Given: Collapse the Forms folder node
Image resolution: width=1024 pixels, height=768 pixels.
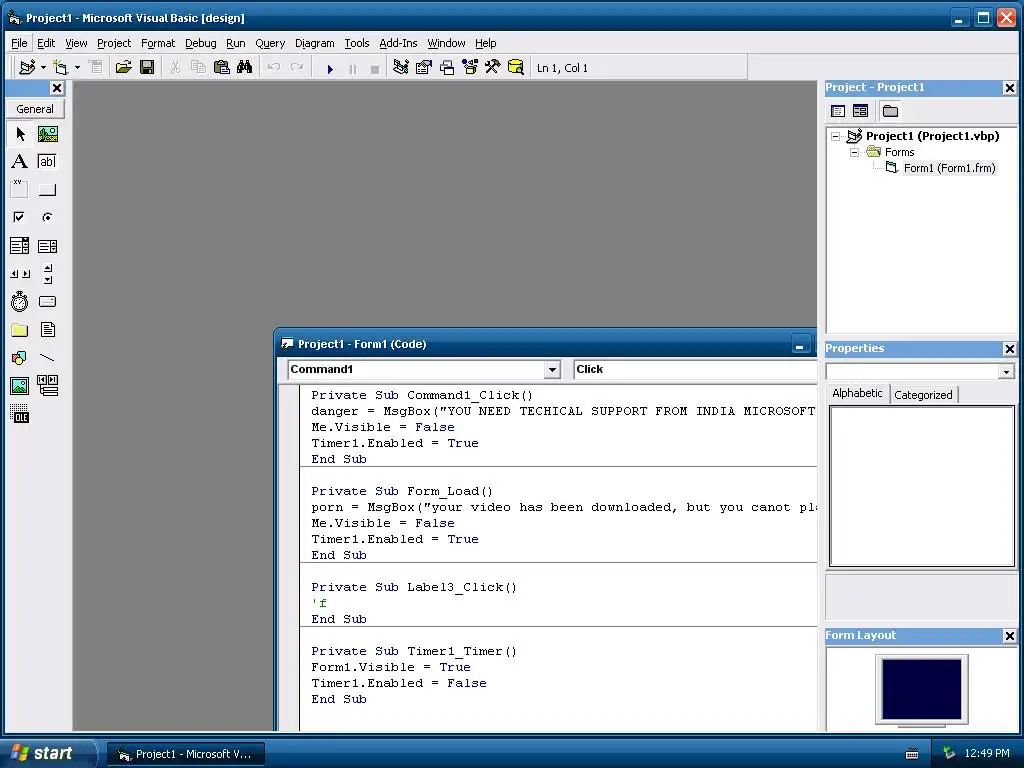Looking at the screenshot, I should pyautogui.click(x=854, y=152).
